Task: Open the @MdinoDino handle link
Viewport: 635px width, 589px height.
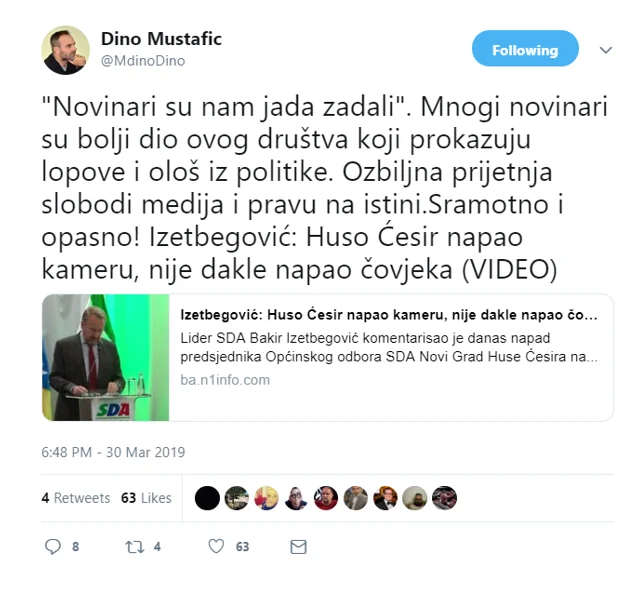Action: 143,61
